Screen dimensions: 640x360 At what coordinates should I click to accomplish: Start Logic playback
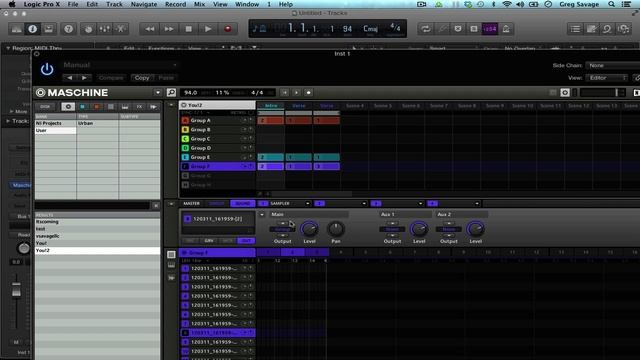tap(208, 29)
